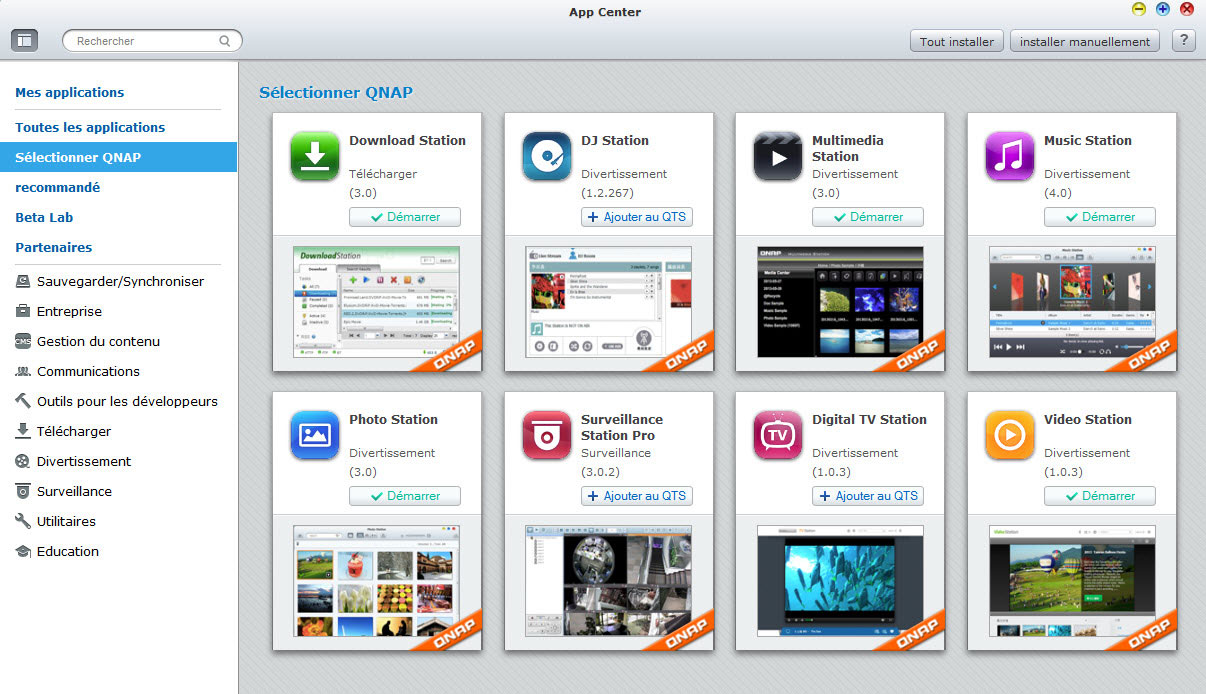Screen dimensions: 1206x694
Task: Open the Partenaires section
Action: point(54,247)
